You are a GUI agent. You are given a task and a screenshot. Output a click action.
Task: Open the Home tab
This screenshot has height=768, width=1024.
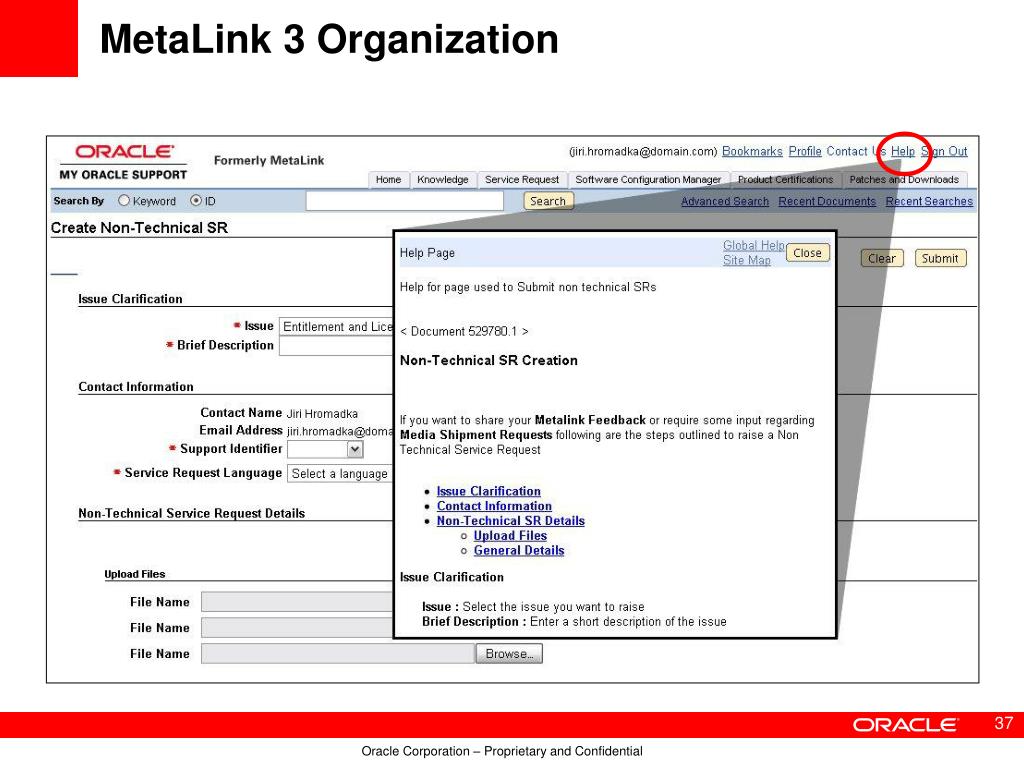point(389,180)
